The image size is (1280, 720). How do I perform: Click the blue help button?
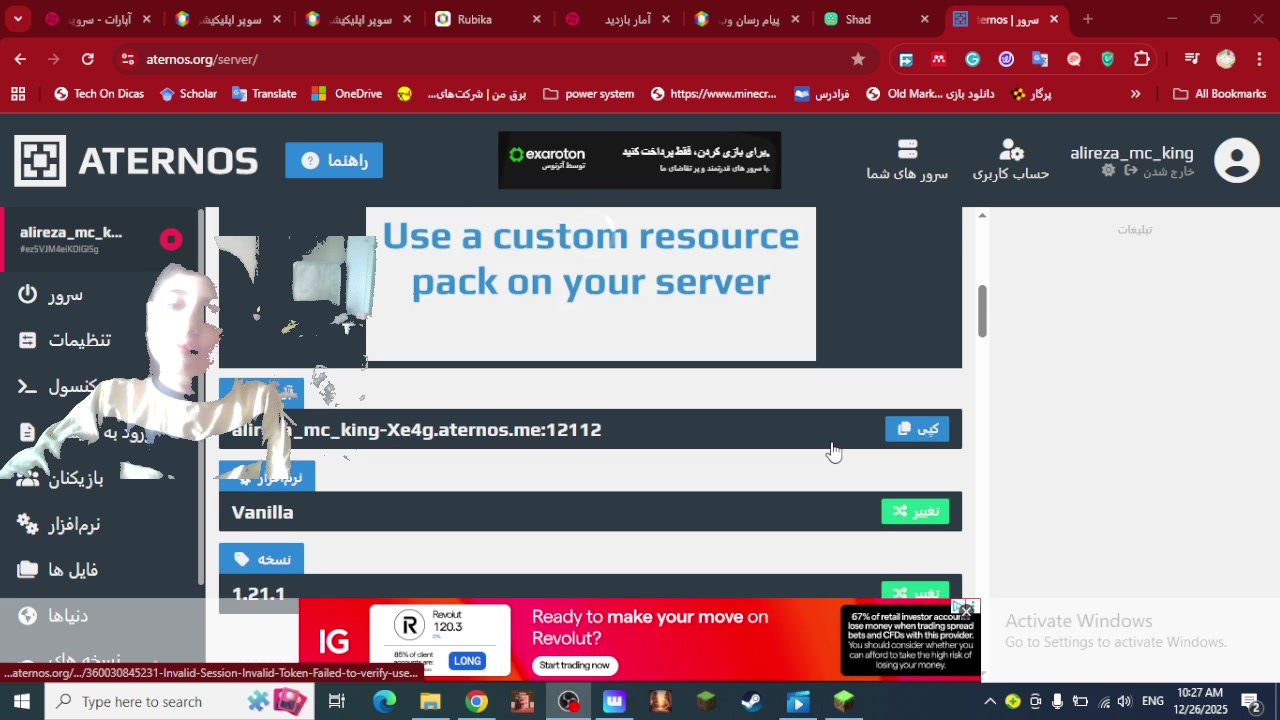[x=334, y=160]
